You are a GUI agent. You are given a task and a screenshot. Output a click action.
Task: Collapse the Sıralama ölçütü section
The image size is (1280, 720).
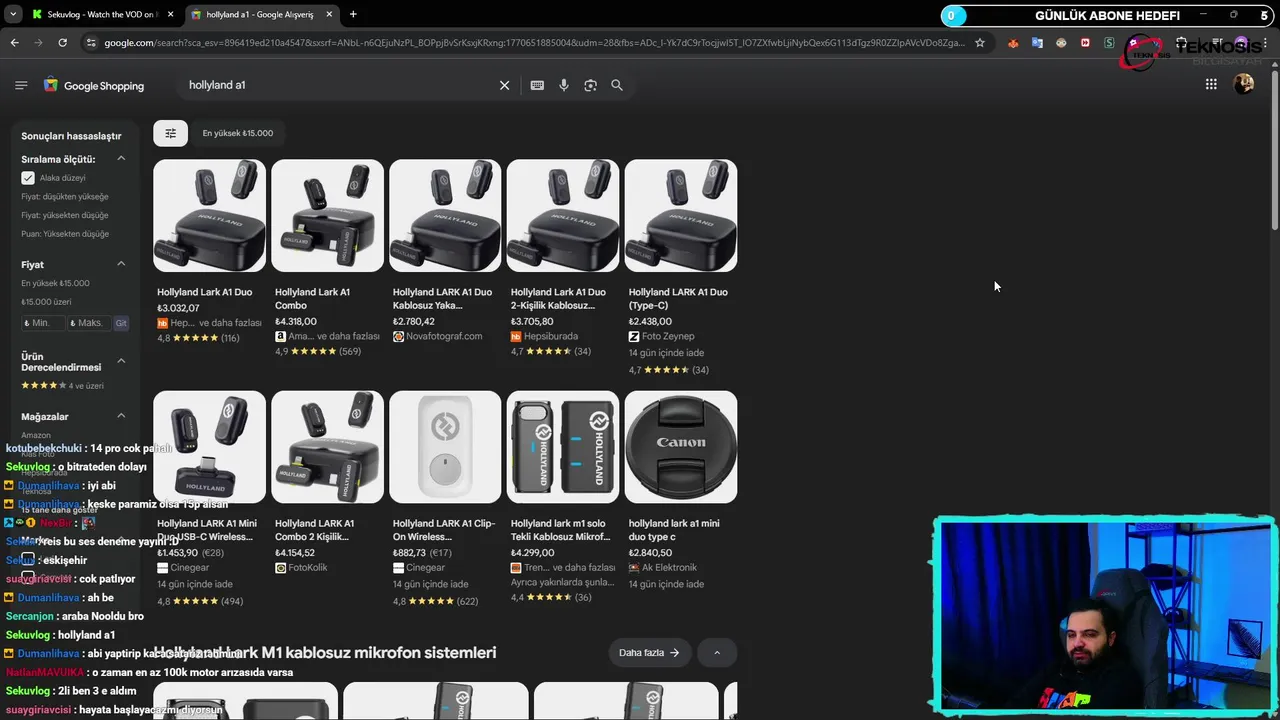[121, 159]
